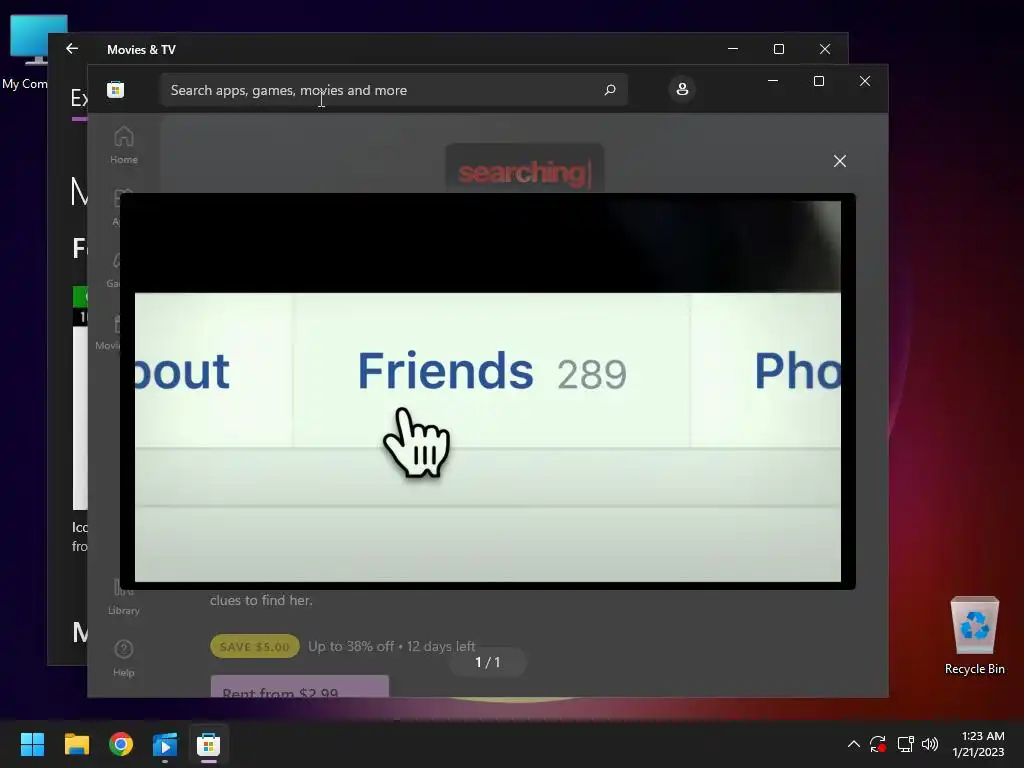This screenshot has height=768, width=1024.
Task: Open File Explorer from the taskbar
Action: 76,744
